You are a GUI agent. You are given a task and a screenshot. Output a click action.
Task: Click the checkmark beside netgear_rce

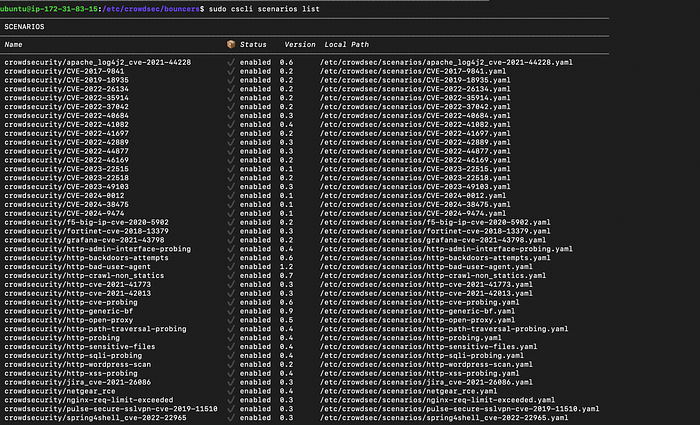231,391
